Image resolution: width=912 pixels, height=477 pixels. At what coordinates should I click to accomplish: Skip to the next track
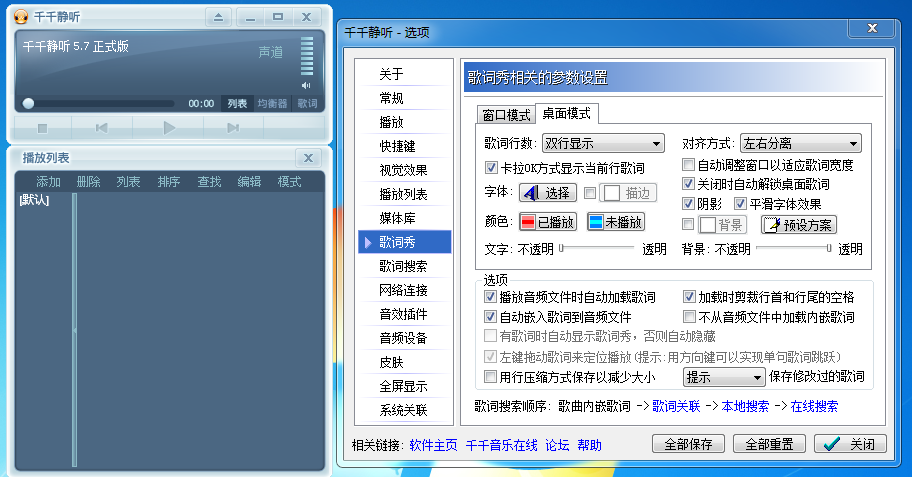pos(233,128)
